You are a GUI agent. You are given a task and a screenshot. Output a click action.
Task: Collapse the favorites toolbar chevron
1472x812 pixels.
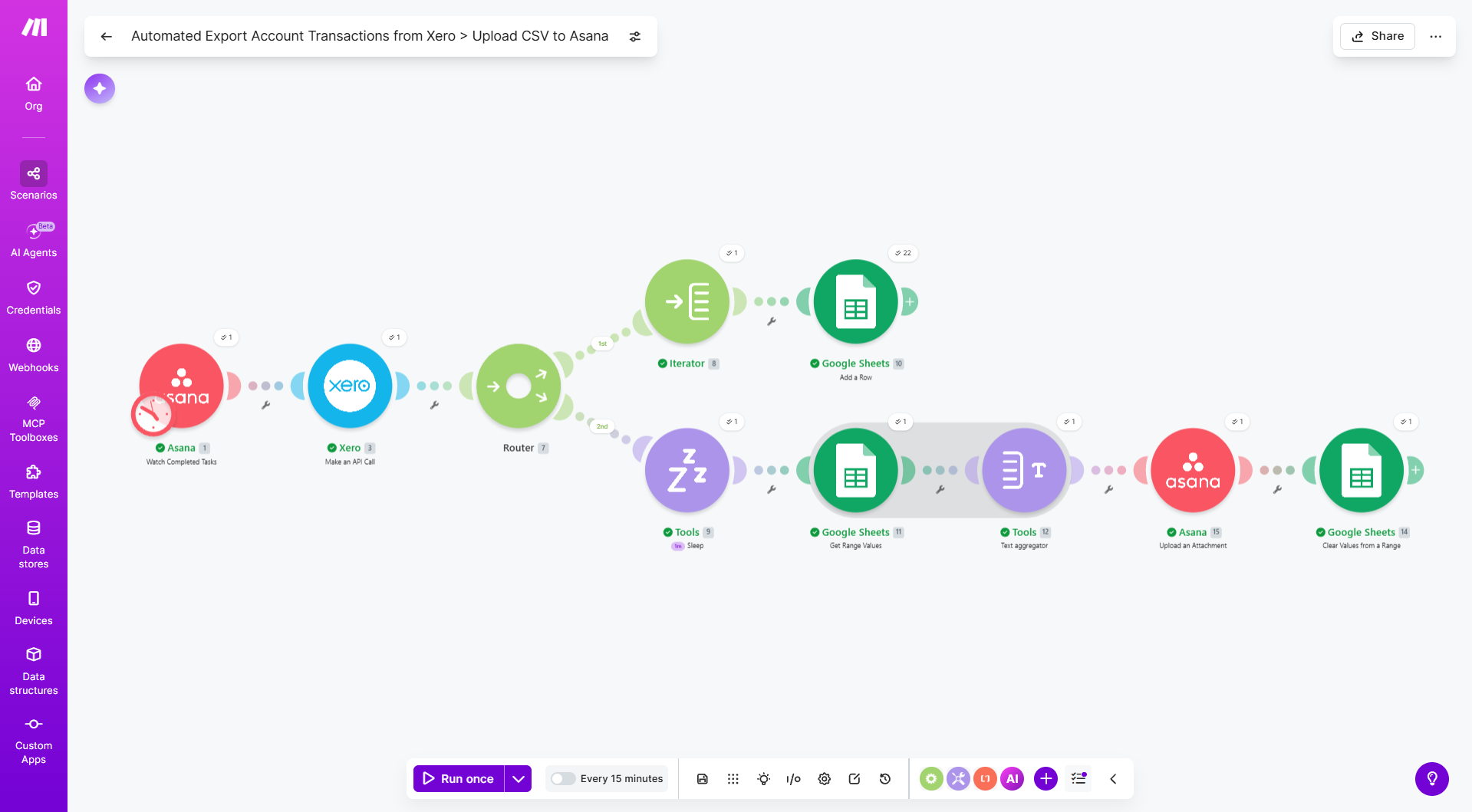tap(1113, 779)
